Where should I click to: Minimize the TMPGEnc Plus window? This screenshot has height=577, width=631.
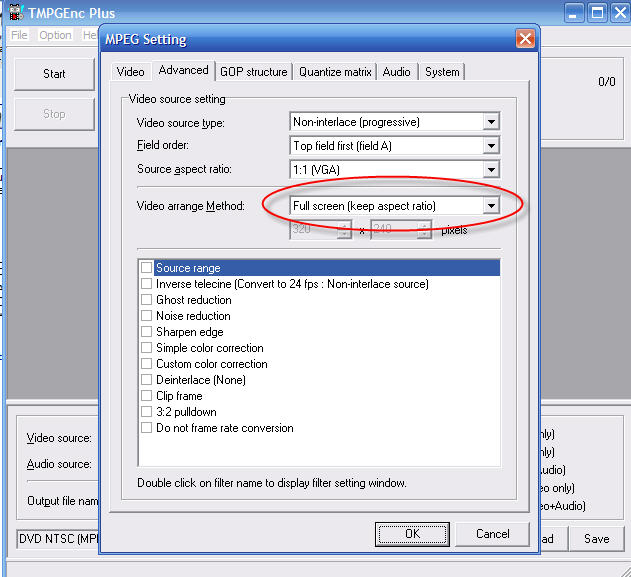click(x=573, y=13)
